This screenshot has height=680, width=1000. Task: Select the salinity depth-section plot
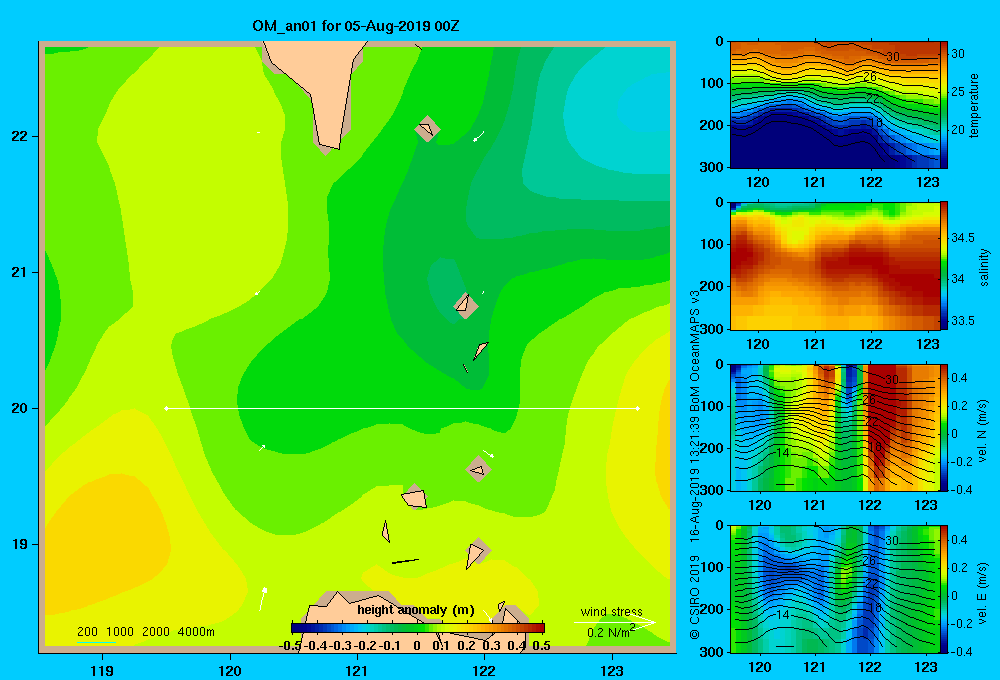click(x=834, y=266)
